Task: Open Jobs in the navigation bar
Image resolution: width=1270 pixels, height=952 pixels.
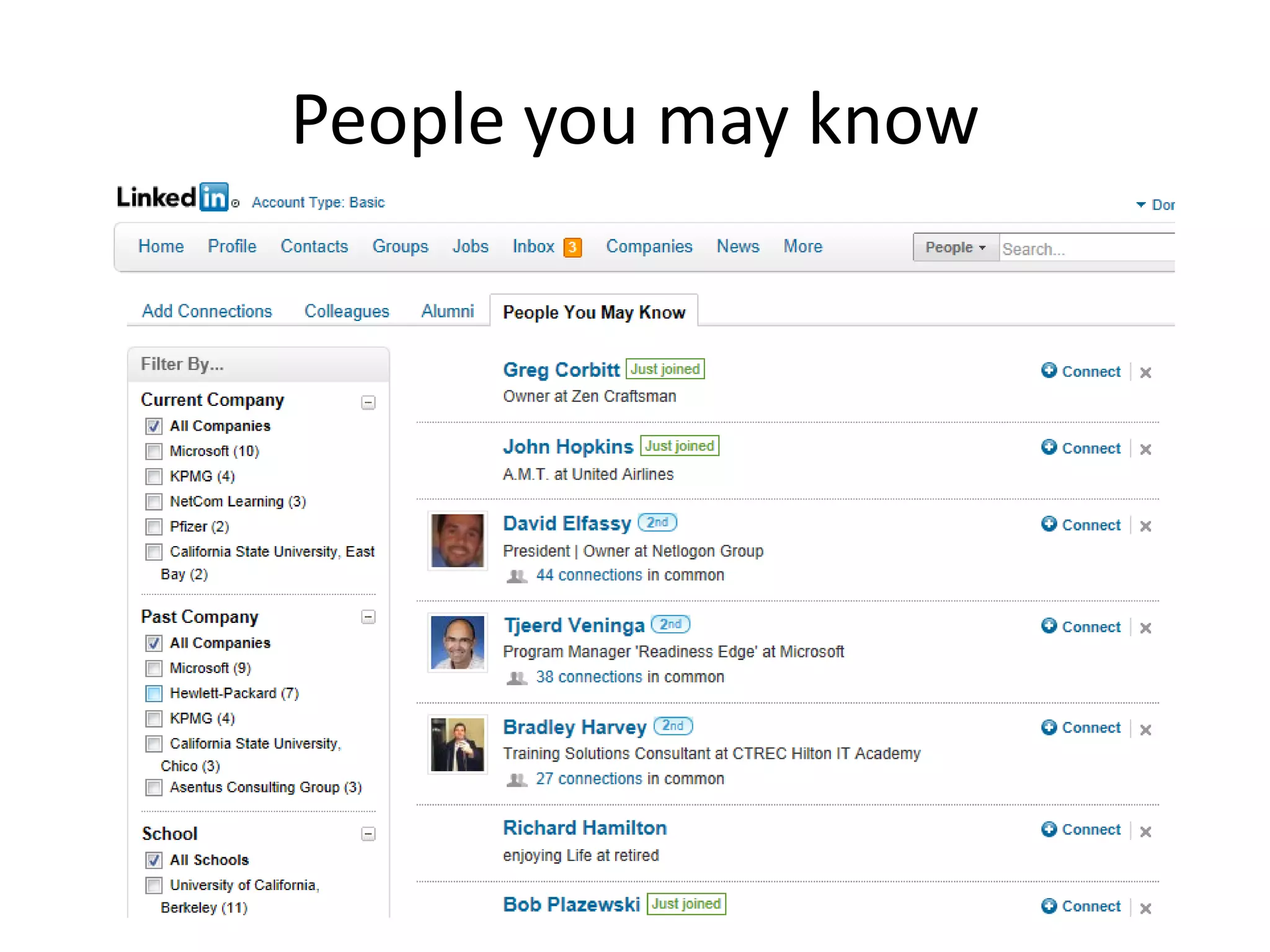Action: pyautogui.click(x=471, y=247)
